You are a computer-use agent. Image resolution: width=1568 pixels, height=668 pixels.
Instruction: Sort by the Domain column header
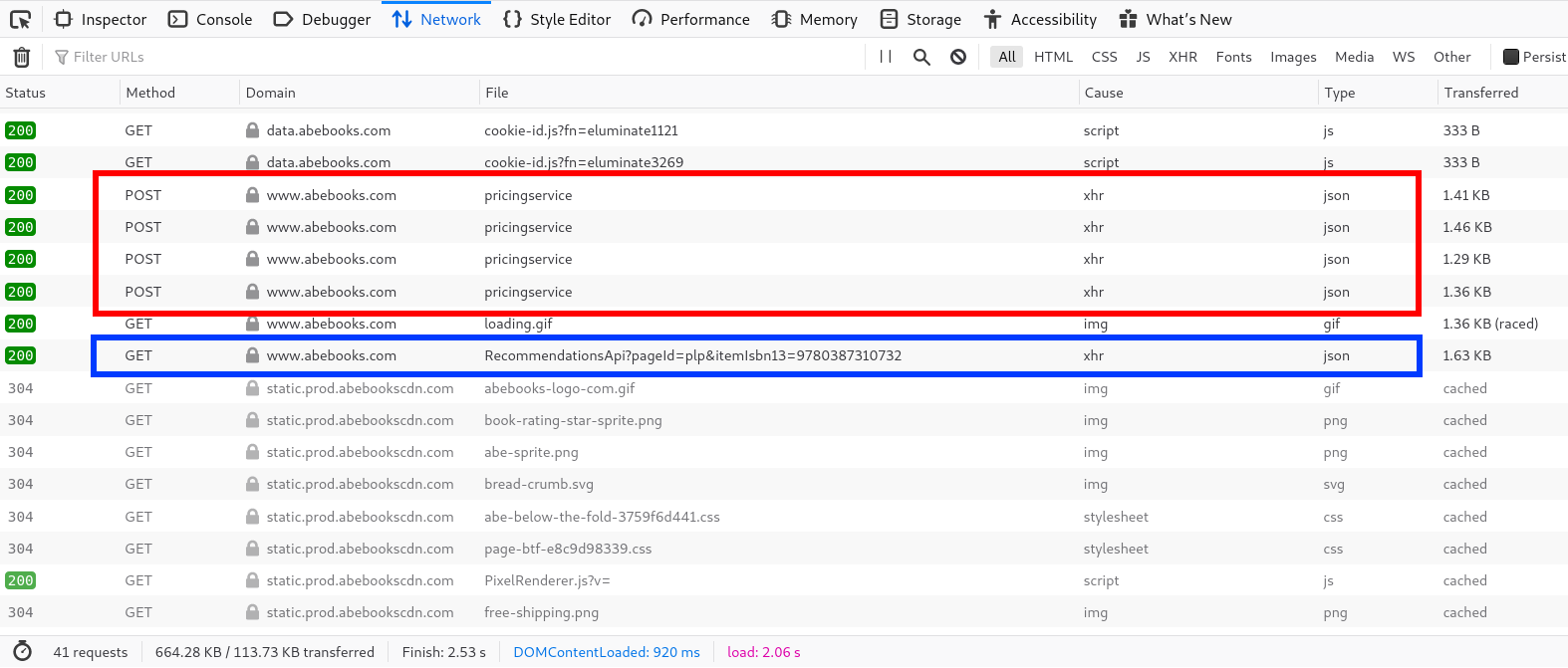pyautogui.click(x=360, y=93)
